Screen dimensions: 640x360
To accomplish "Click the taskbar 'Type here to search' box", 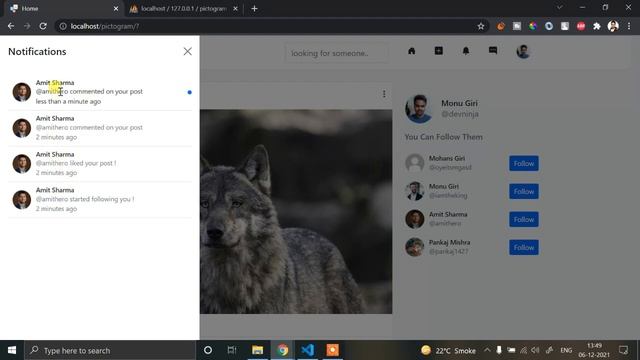I will click(110, 350).
